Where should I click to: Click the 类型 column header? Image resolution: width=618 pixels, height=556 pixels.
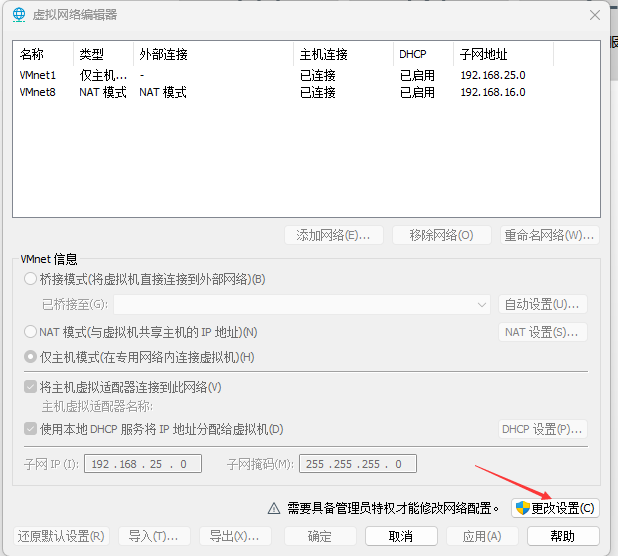[x=91, y=54]
